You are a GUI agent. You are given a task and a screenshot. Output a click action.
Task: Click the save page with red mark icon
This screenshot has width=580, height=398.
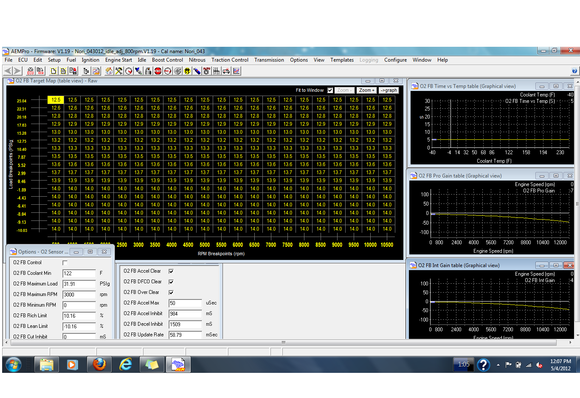pos(73,71)
